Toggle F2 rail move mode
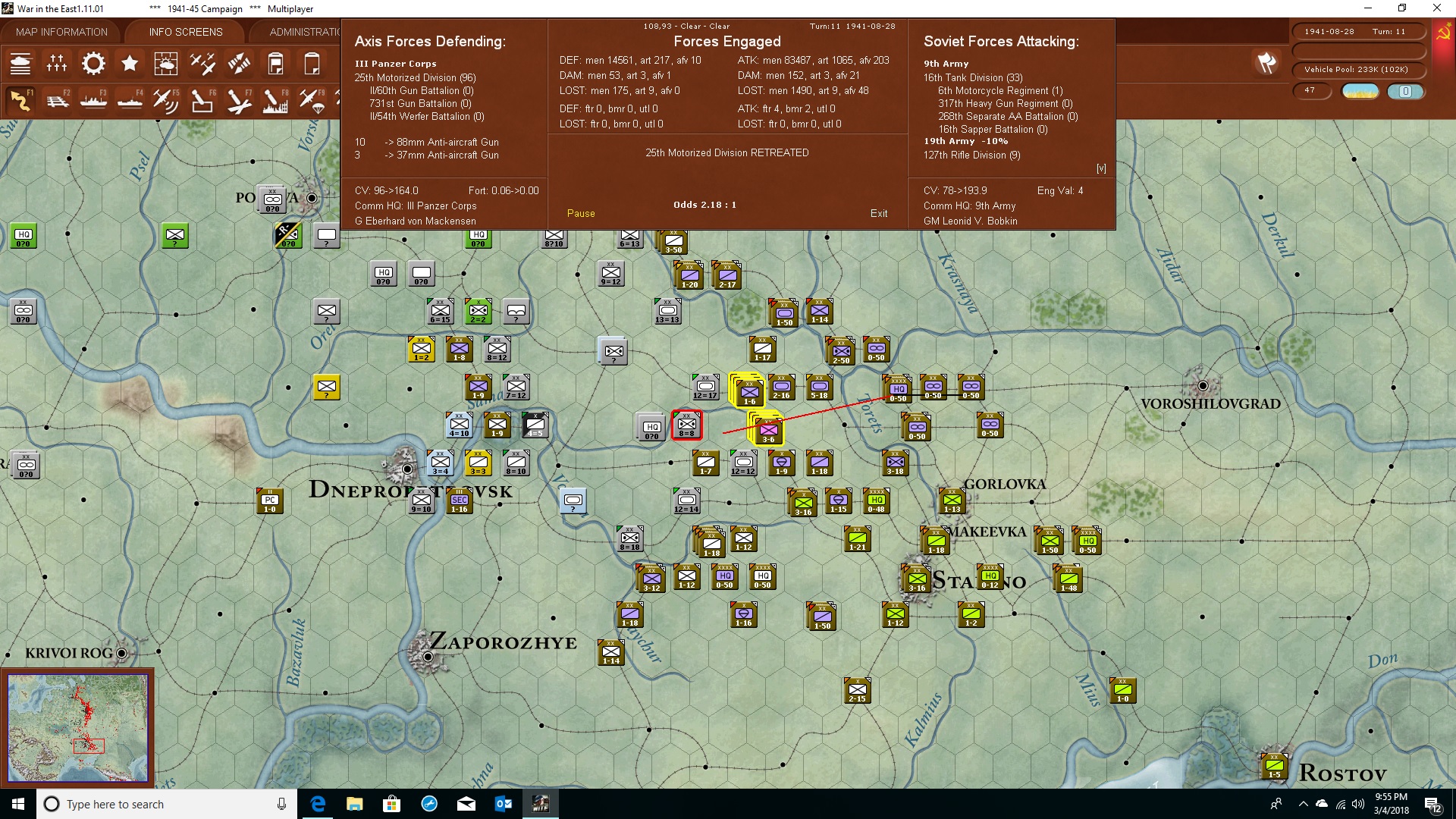Viewport: 1456px width, 819px height. coord(57,101)
